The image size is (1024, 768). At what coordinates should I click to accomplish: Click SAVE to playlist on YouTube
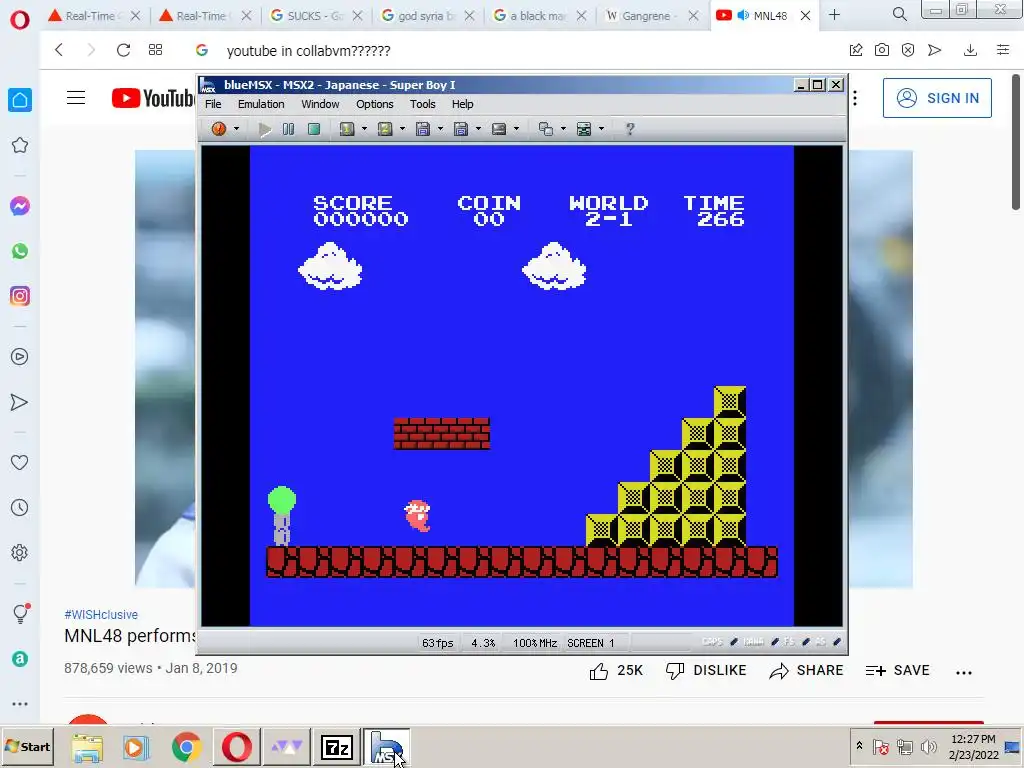point(897,671)
